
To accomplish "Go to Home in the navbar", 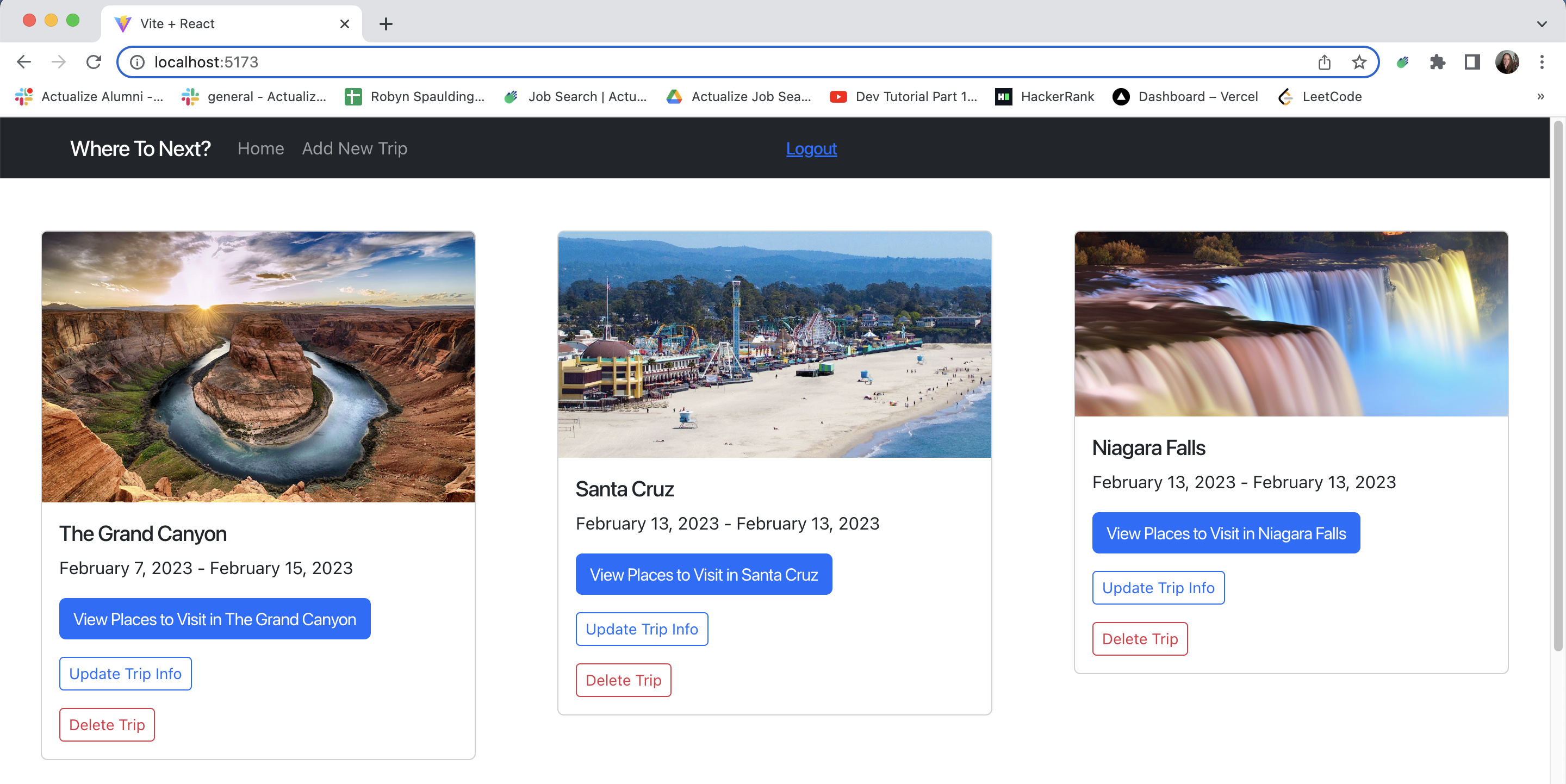I will pyautogui.click(x=261, y=148).
